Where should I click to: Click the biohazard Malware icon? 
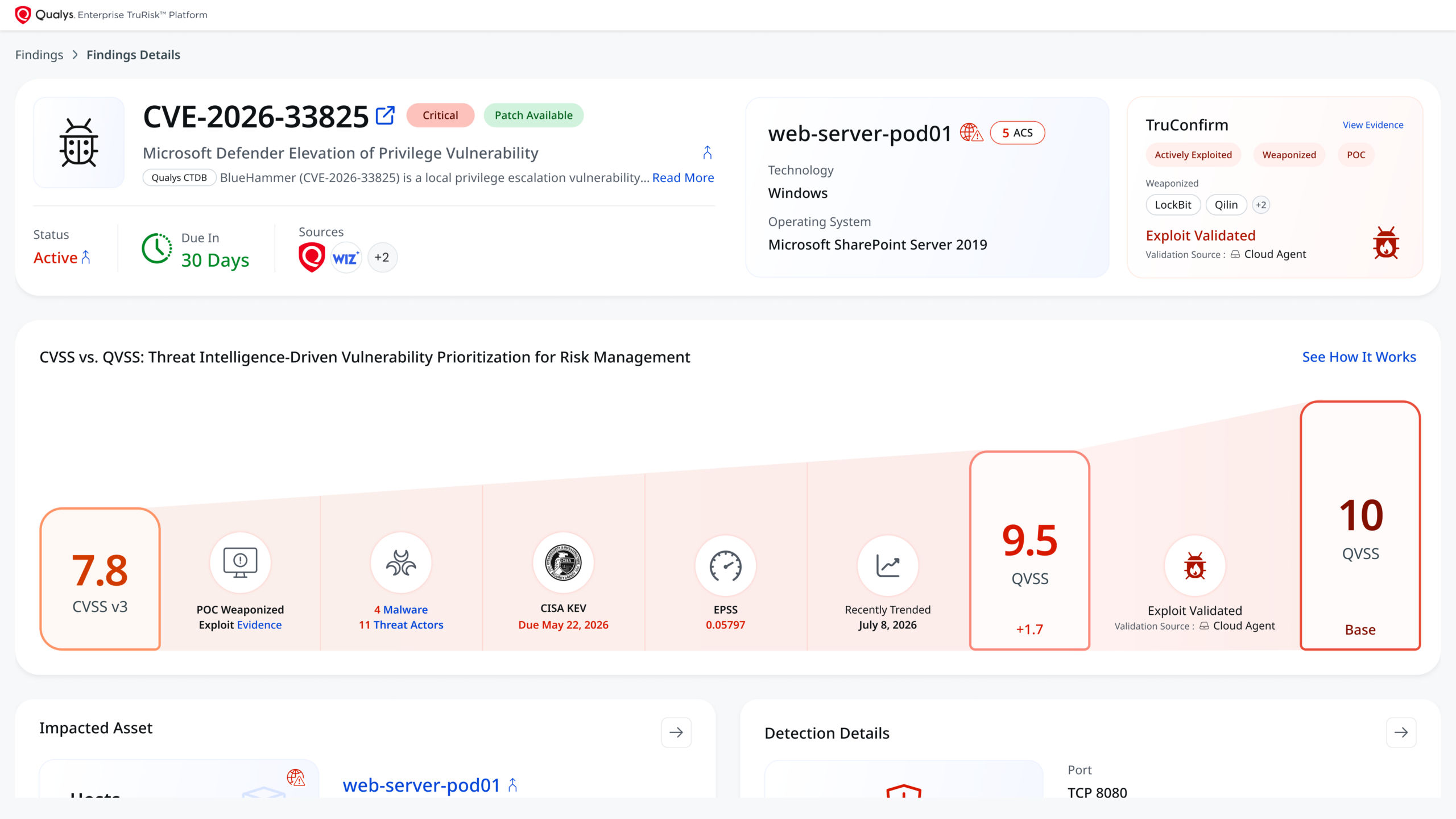pos(401,563)
